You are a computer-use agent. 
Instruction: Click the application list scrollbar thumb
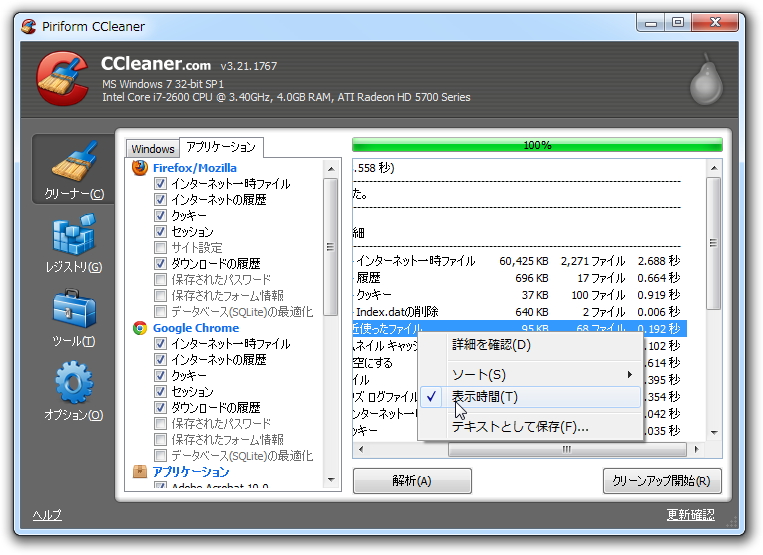331,247
